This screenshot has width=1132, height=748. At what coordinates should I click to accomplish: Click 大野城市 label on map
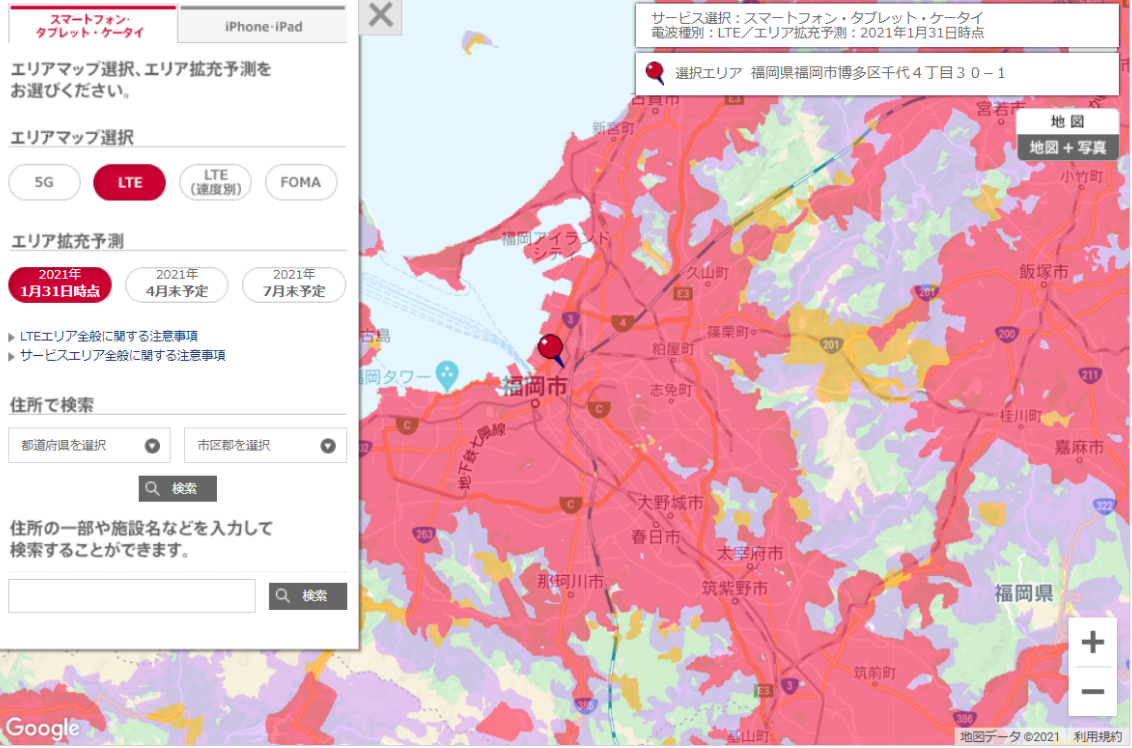pyautogui.click(x=669, y=503)
